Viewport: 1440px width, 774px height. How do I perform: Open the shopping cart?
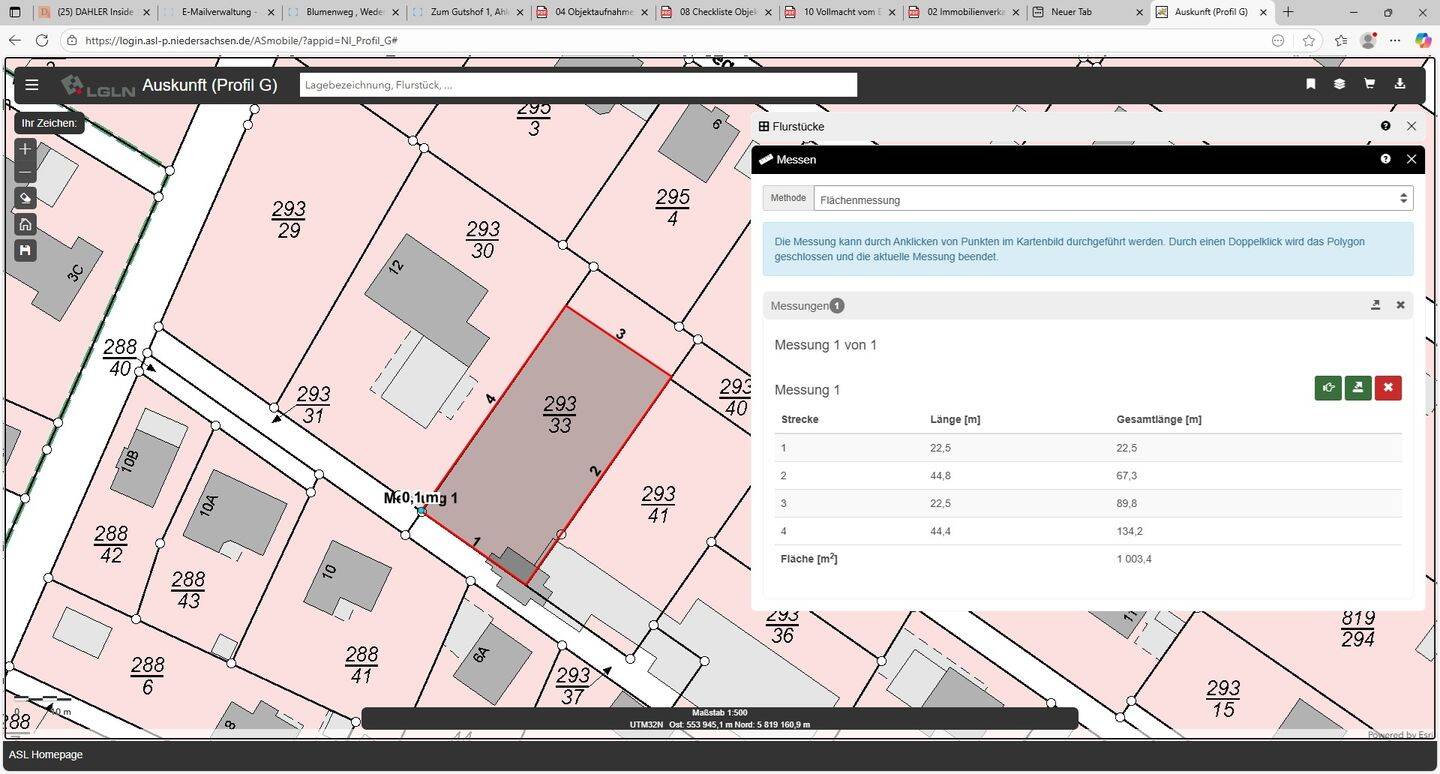tap(1369, 84)
